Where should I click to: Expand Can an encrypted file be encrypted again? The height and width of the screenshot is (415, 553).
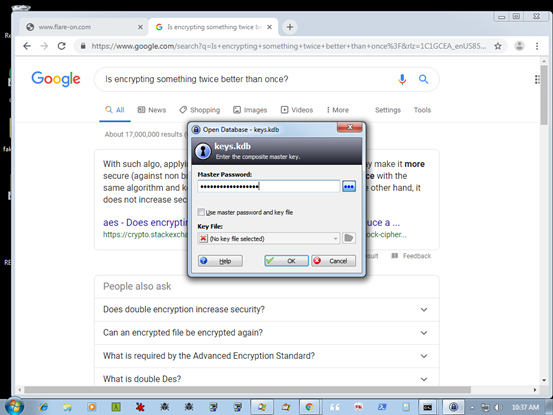[267, 333]
